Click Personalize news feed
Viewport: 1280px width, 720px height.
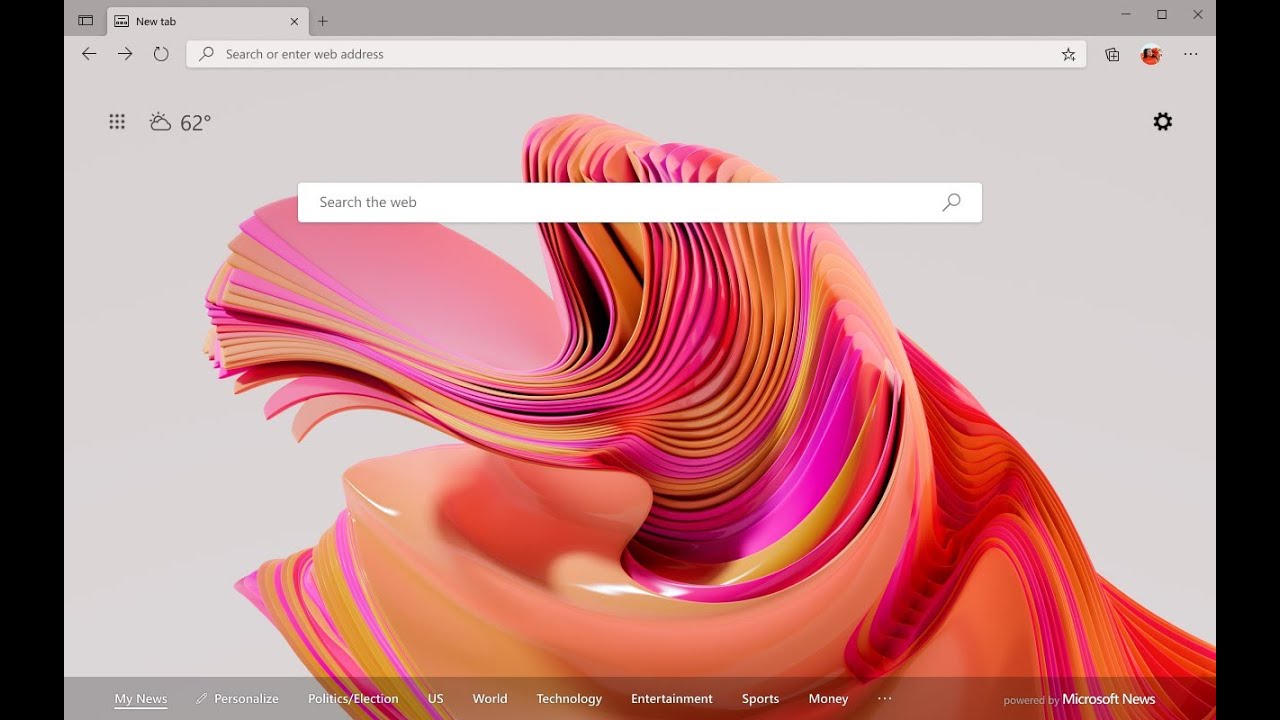tap(238, 699)
